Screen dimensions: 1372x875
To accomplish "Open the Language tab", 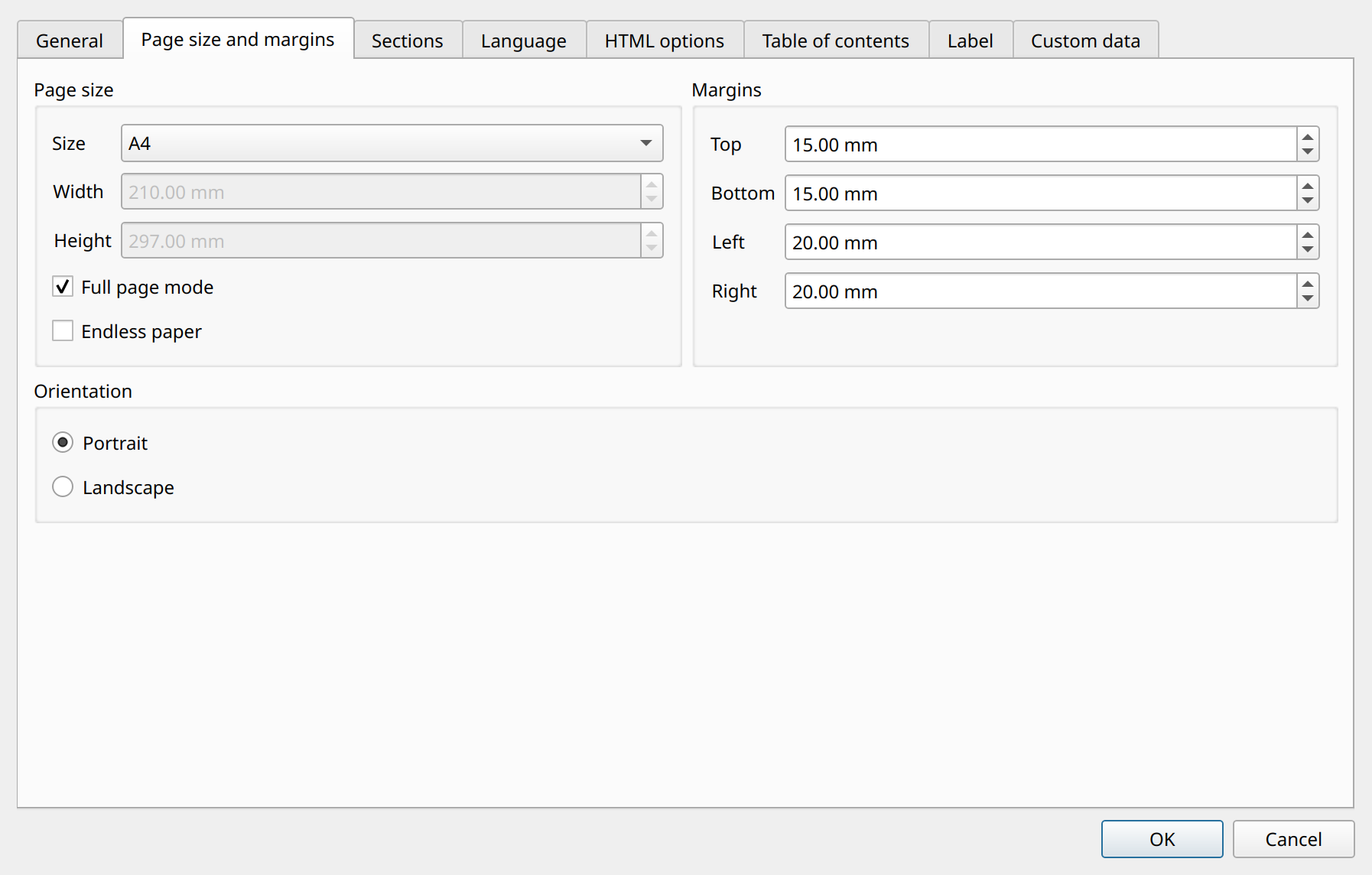I will tap(524, 41).
